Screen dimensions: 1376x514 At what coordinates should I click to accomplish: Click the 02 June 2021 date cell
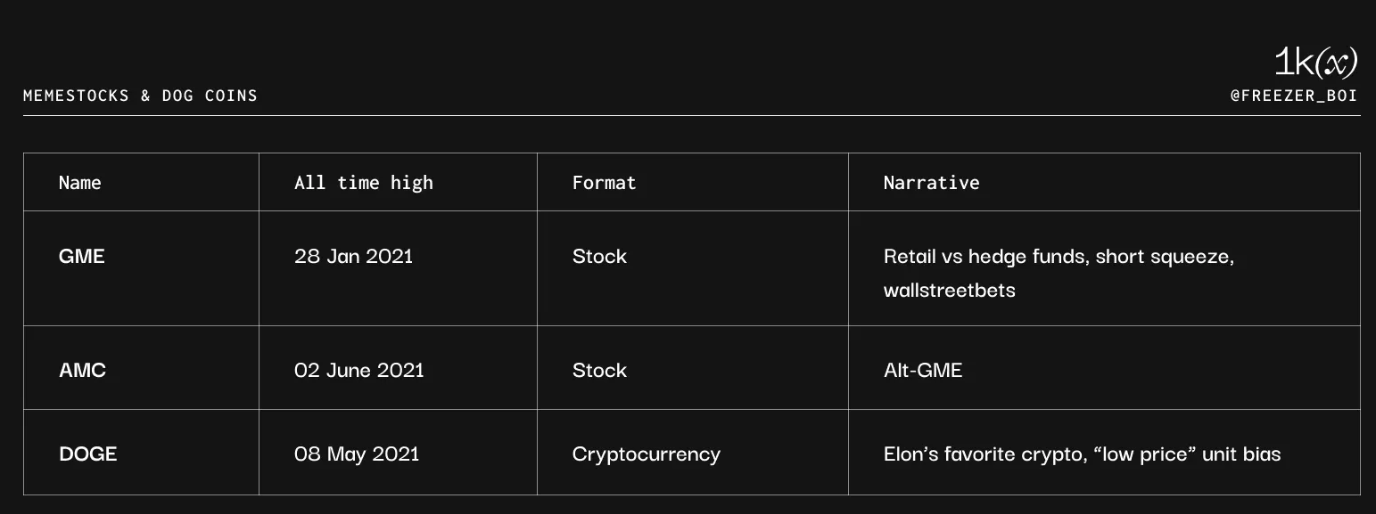359,370
